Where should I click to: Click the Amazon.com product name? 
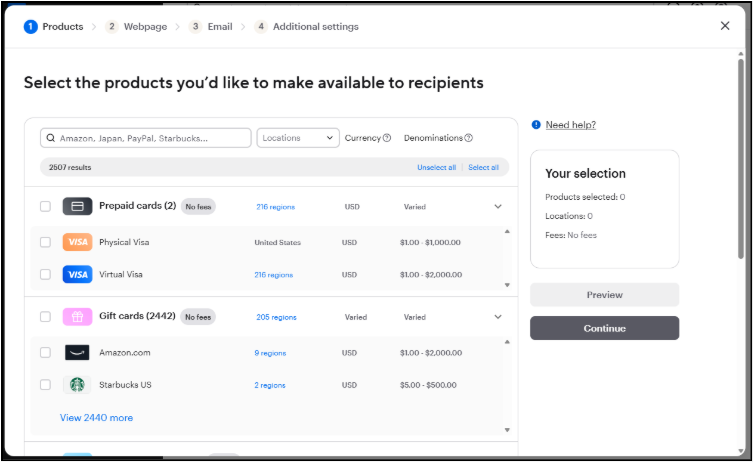(x=125, y=352)
